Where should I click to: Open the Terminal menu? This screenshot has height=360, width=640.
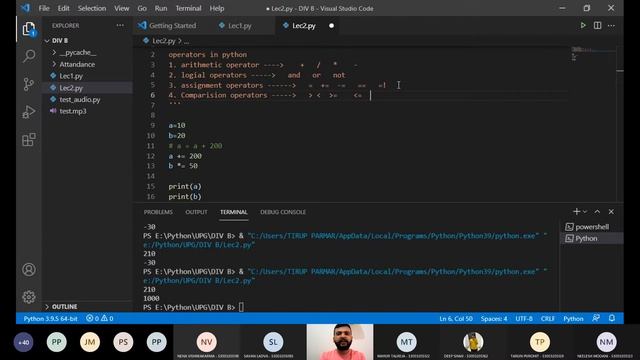[x=188, y=8]
